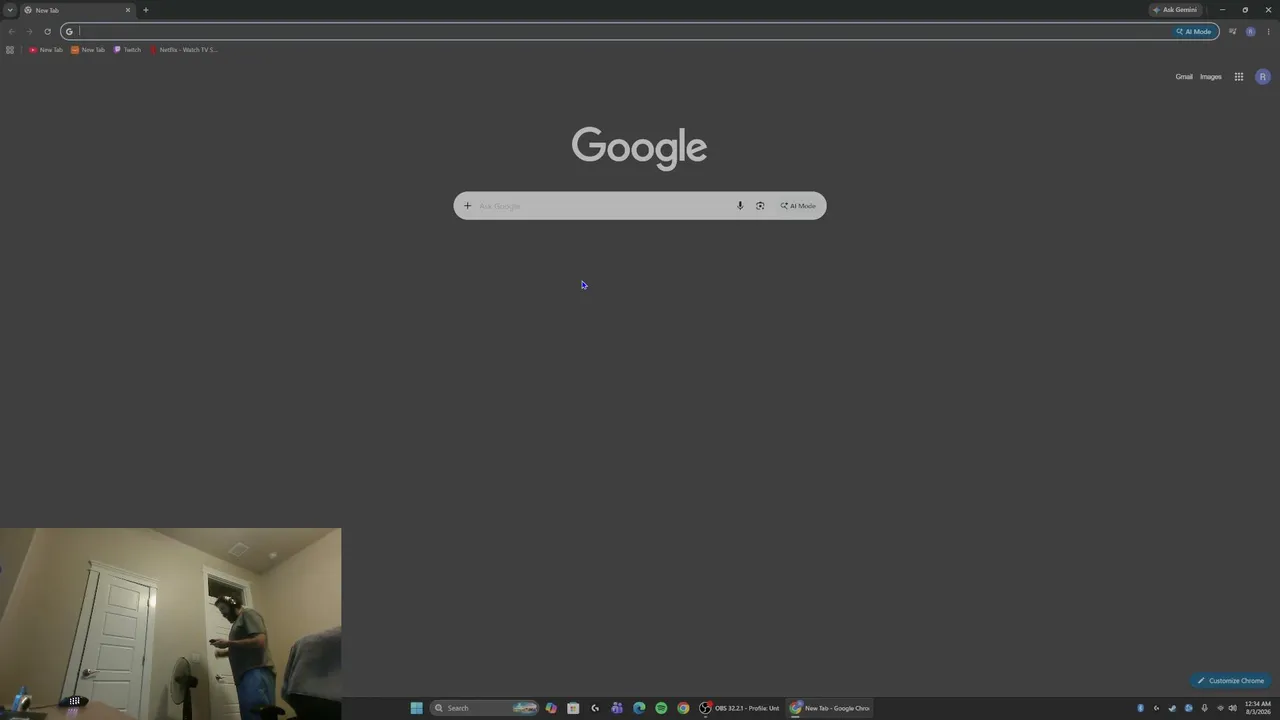1280x720 pixels.
Task: Switch to New Tab - Google Chrome taskbar window
Action: (830, 708)
